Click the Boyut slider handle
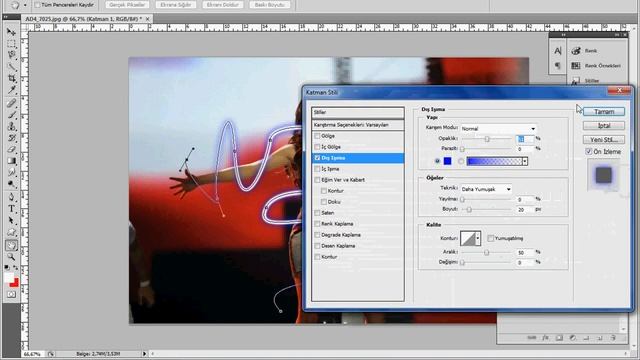The image size is (640, 360). point(469,209)
